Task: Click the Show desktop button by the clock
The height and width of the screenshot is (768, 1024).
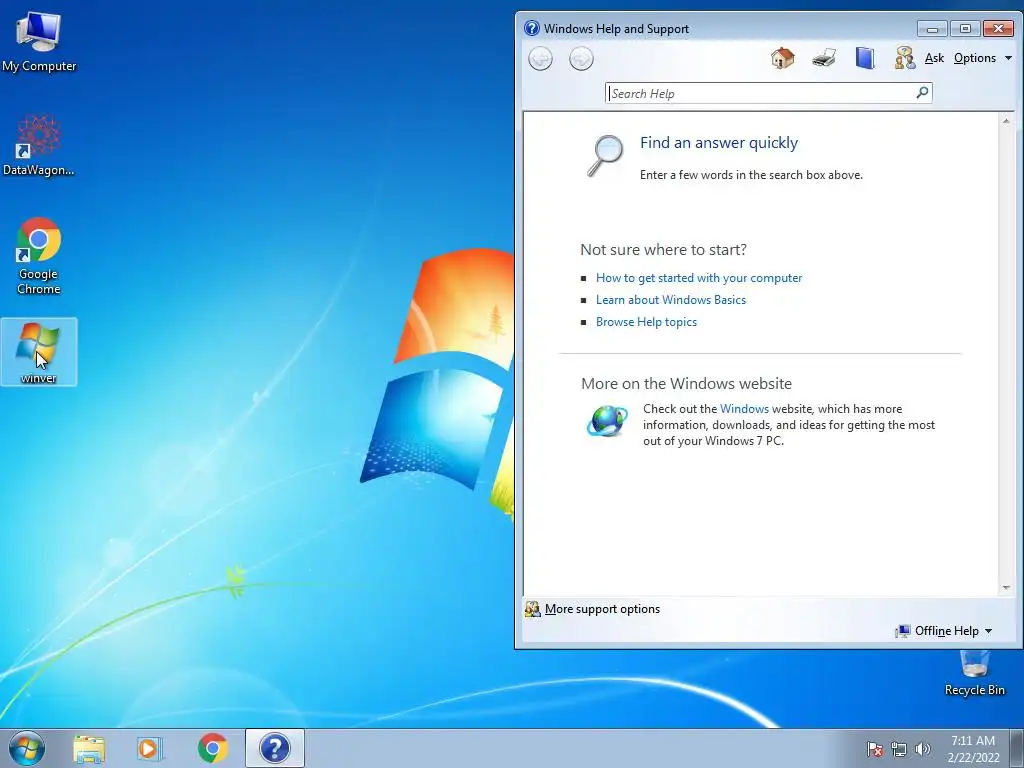Action: (x=1016, y=748)
